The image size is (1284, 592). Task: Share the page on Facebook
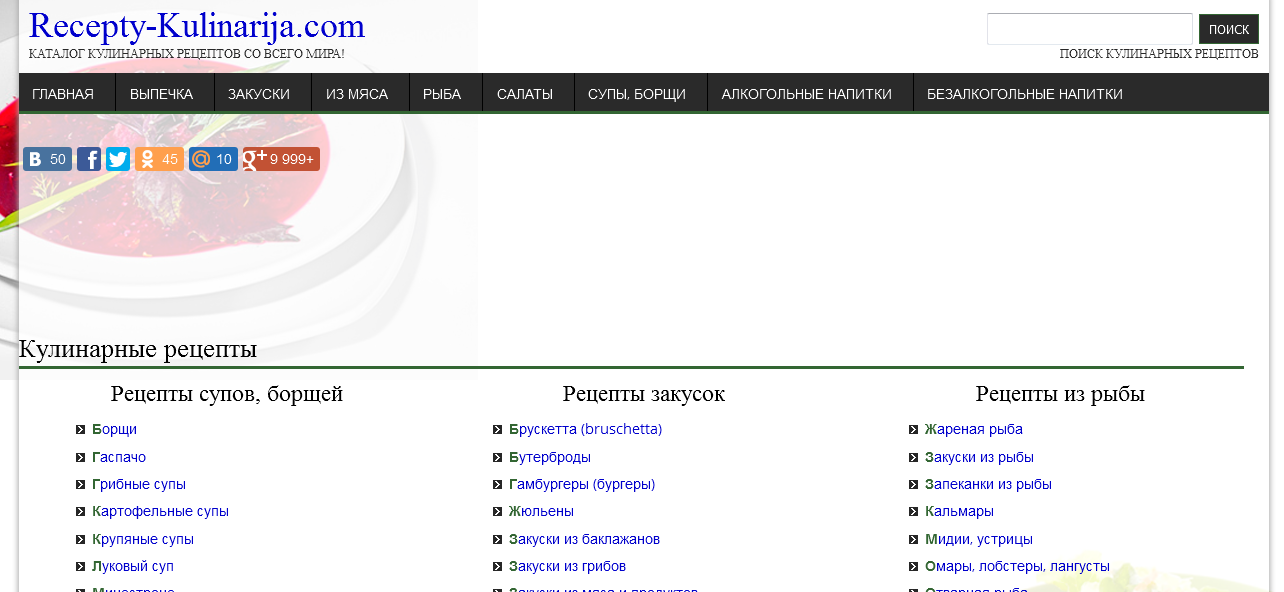pyautogui.click(x=89, y=159)
